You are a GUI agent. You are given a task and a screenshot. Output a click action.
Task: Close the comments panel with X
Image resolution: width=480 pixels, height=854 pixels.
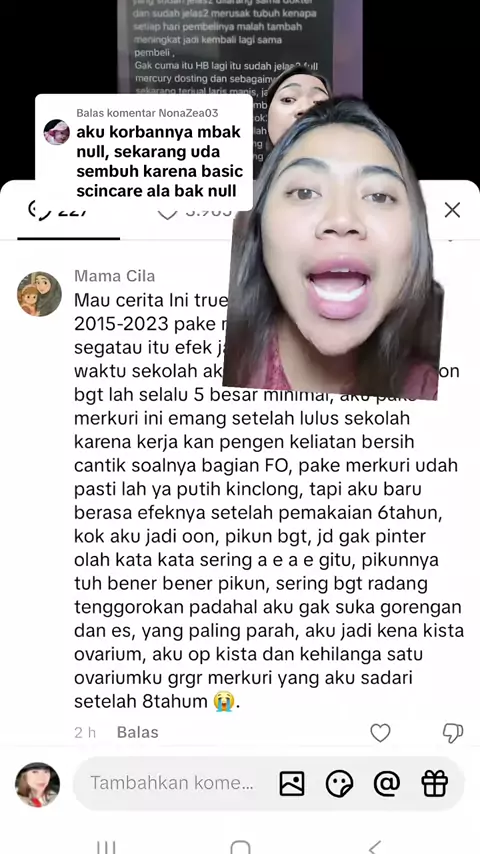pyautogui.click(x=452, y=210)
